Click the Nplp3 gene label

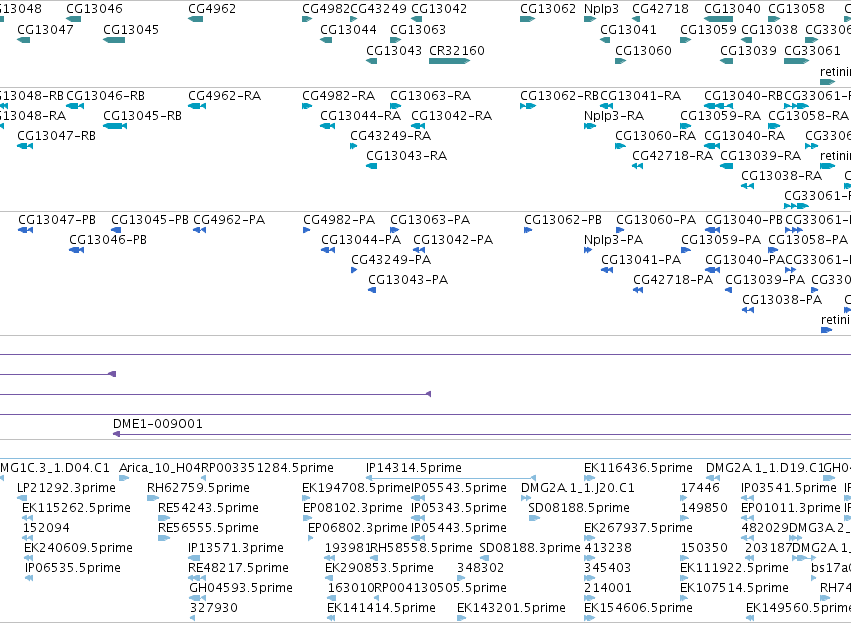coord(601,9)
